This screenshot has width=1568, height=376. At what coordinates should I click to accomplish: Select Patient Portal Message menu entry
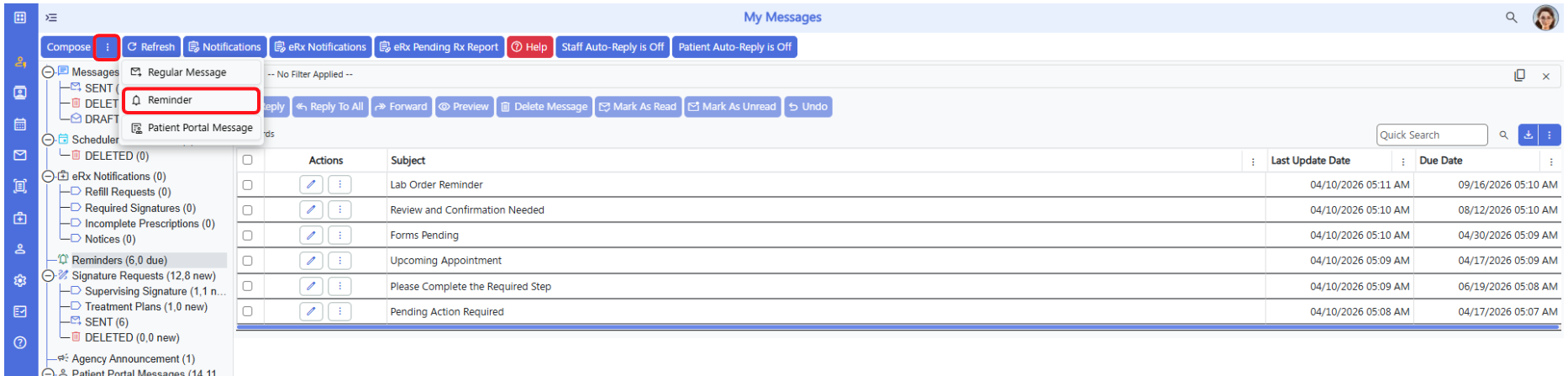click(x=192, y=128)
